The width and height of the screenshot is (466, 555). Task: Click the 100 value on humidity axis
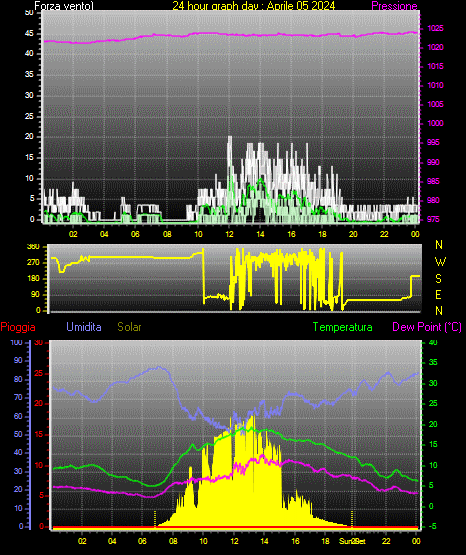[16, 342]
